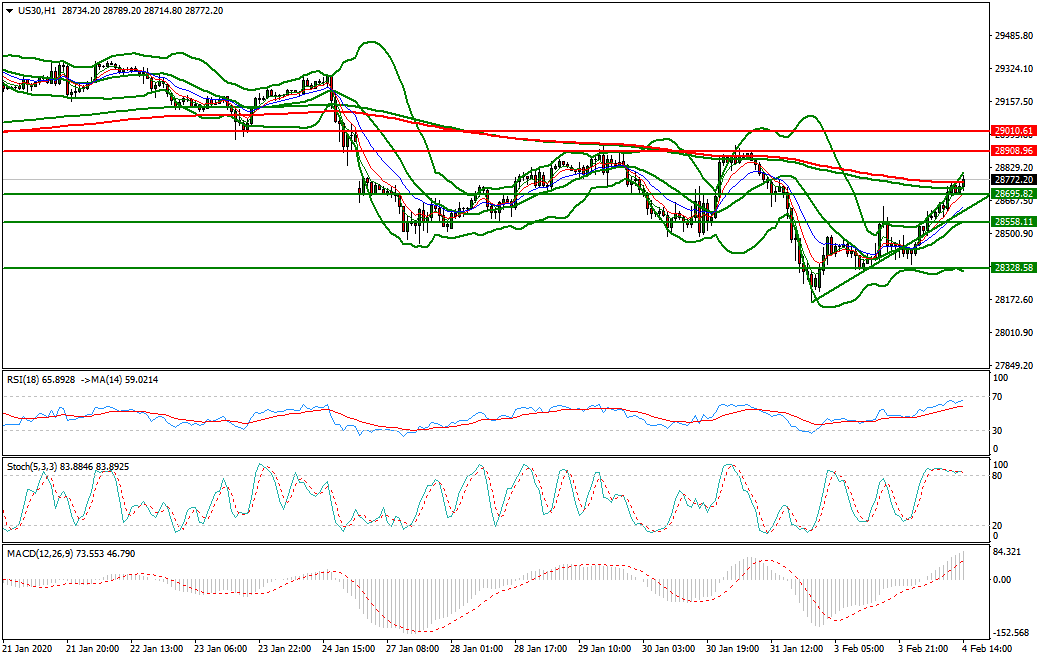This screenshot has width=1040, height=660.
Task: Select the red 28908.96 price label
Action: click(1013, 151)
